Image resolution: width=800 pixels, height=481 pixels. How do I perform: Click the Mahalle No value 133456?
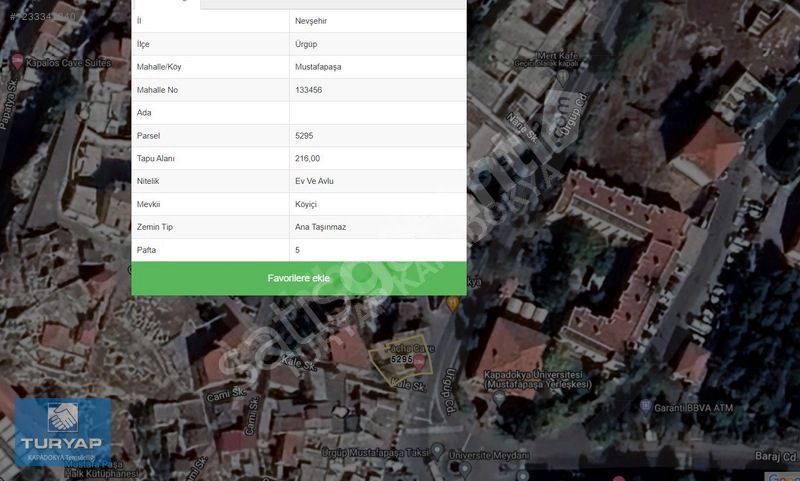(309, 90)
